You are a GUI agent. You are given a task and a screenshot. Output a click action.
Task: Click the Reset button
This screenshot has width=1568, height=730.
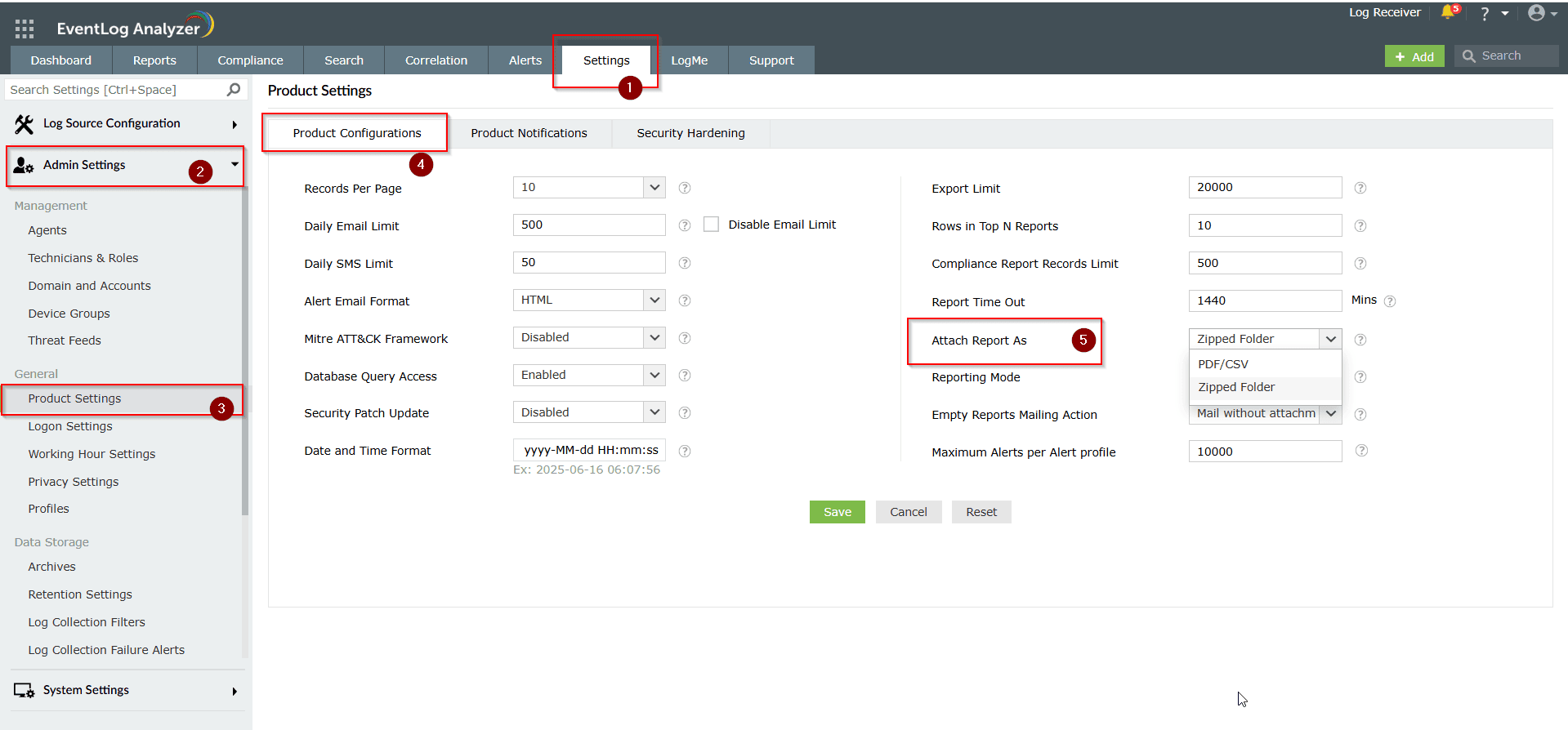(x=981, y=512)
